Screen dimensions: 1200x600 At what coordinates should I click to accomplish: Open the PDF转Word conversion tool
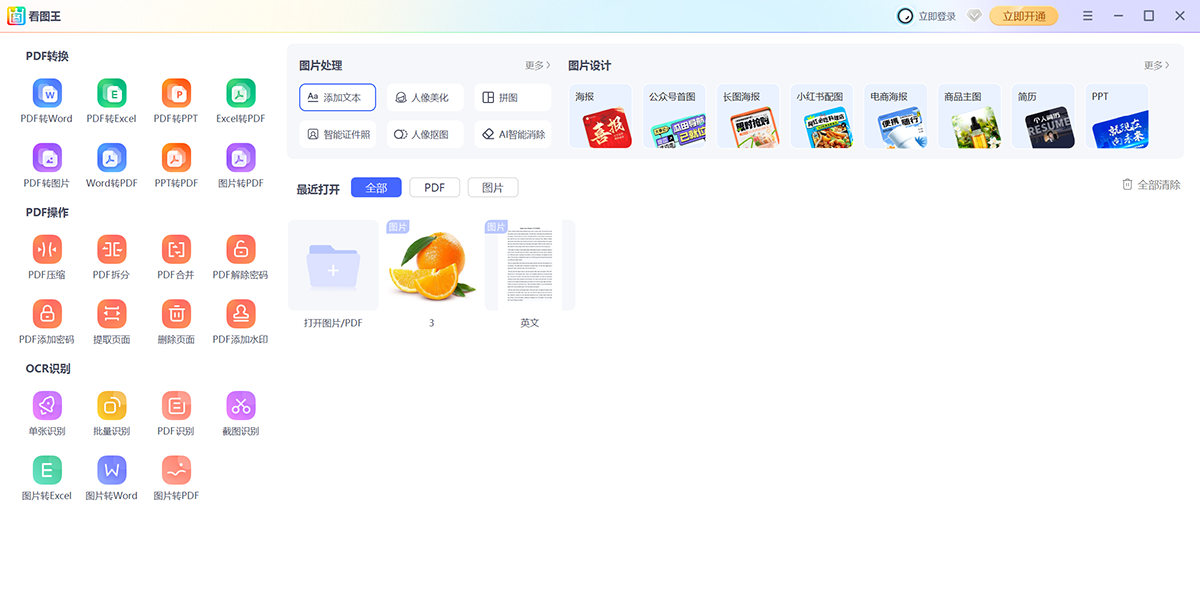[x=47, y=93]
